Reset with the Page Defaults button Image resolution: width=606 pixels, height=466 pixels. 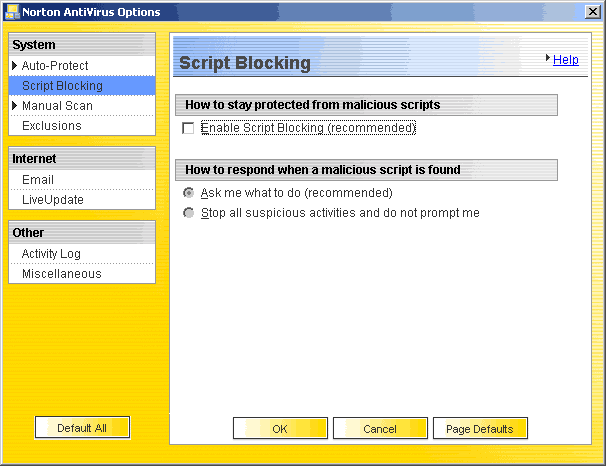tap(480, 429)
